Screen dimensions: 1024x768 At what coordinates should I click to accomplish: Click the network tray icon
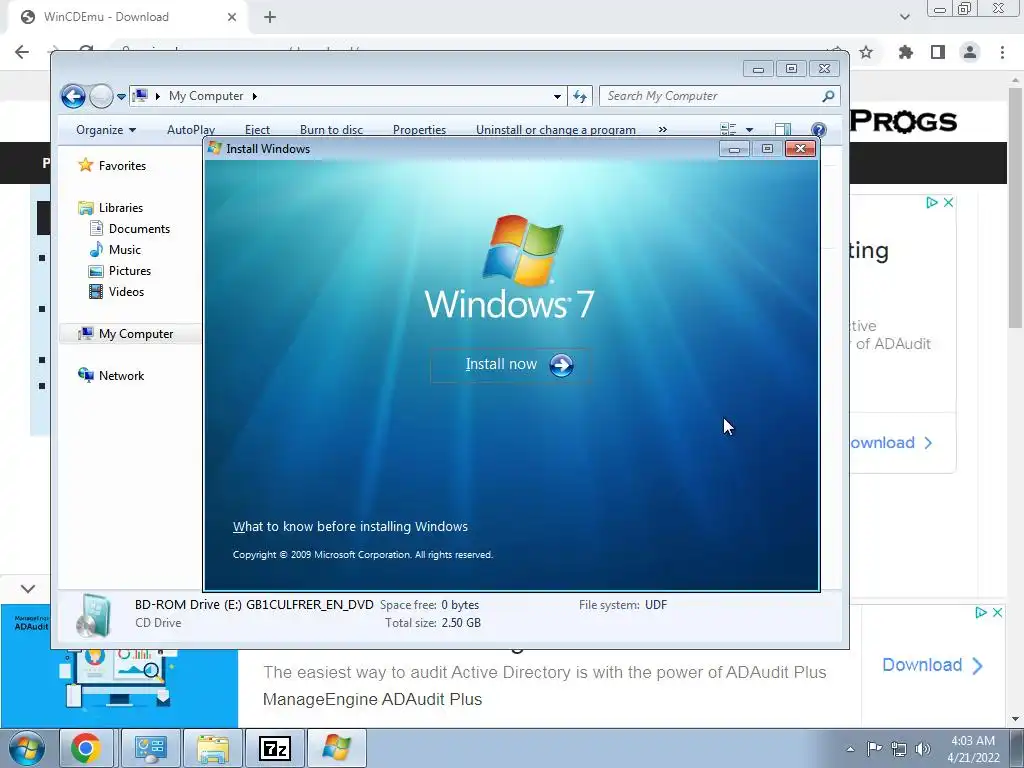pyautogui.click(x=899, y=748)
